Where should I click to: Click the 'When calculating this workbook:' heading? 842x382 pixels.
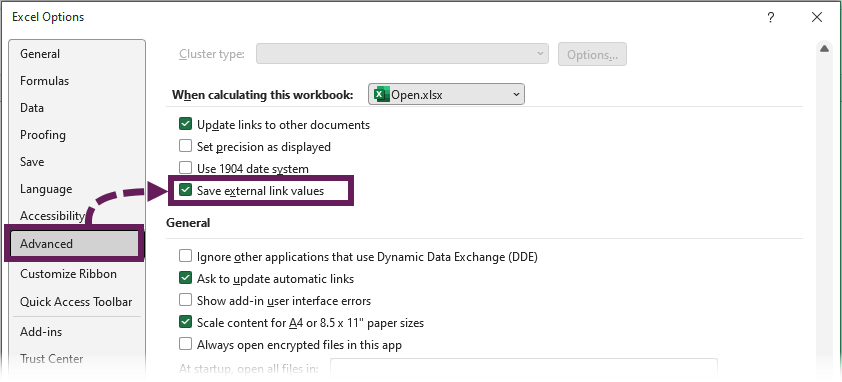[x=263, y=95]
